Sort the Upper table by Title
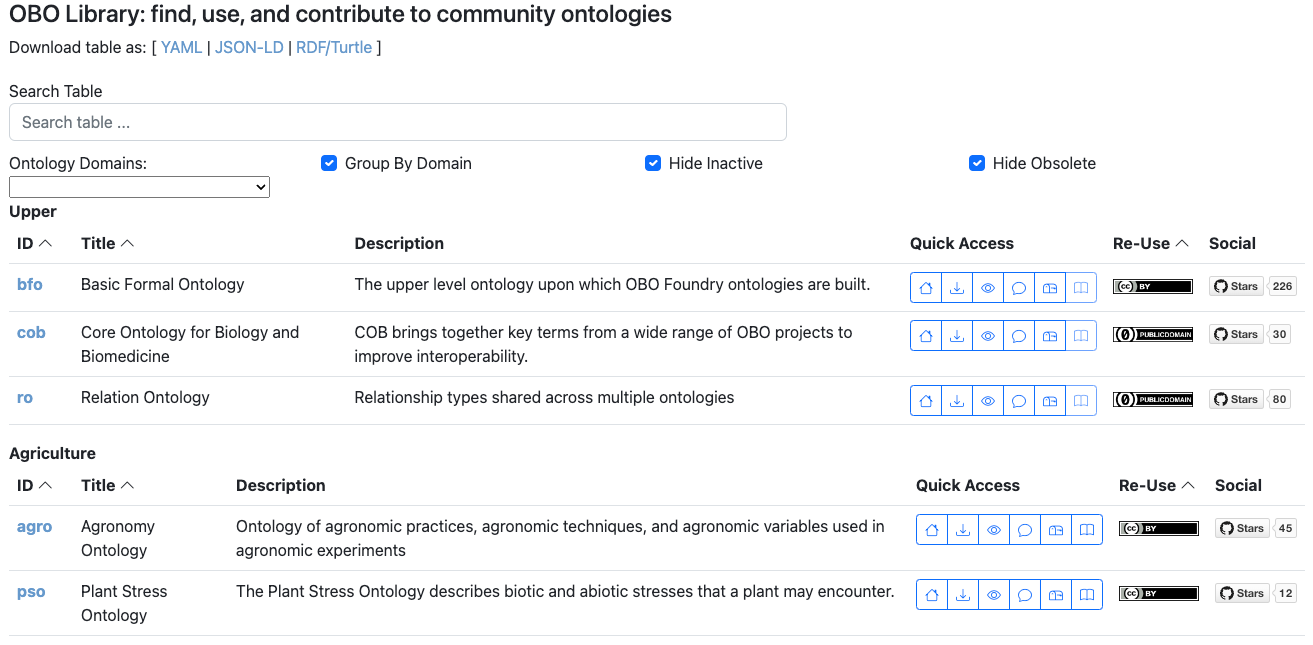 click(107, 243)
